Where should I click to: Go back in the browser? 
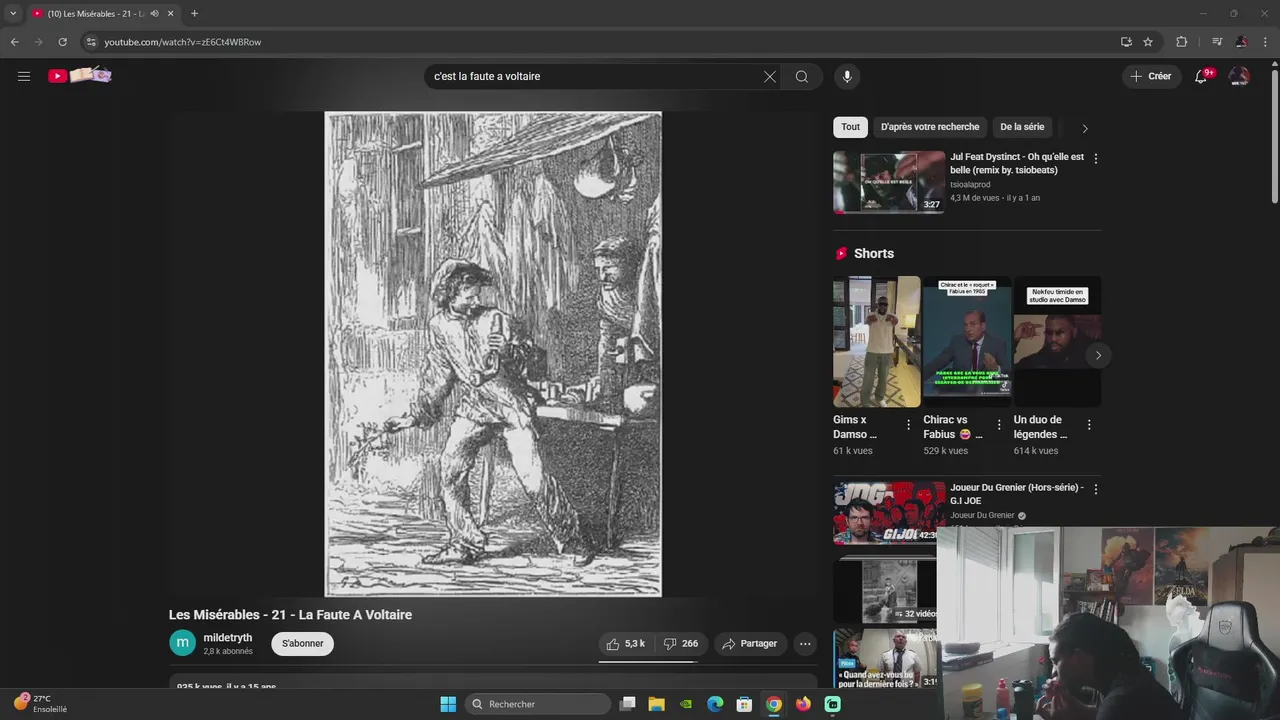pos(14,42)
